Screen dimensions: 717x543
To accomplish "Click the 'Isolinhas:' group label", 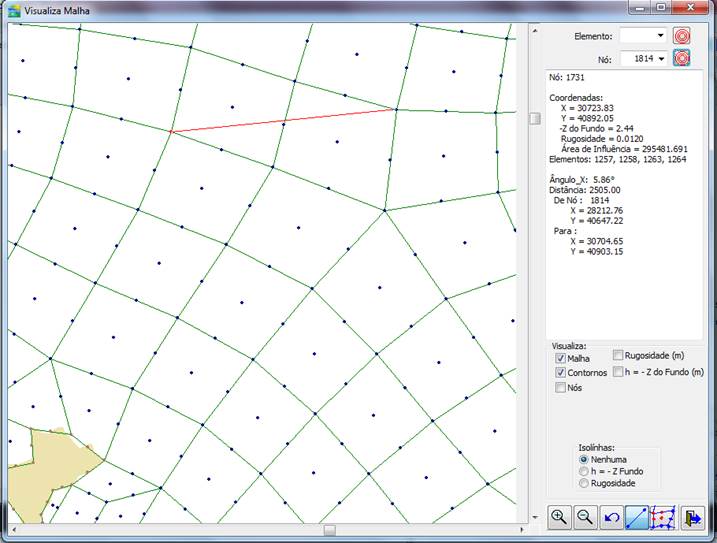I will (x=596, y=448).
